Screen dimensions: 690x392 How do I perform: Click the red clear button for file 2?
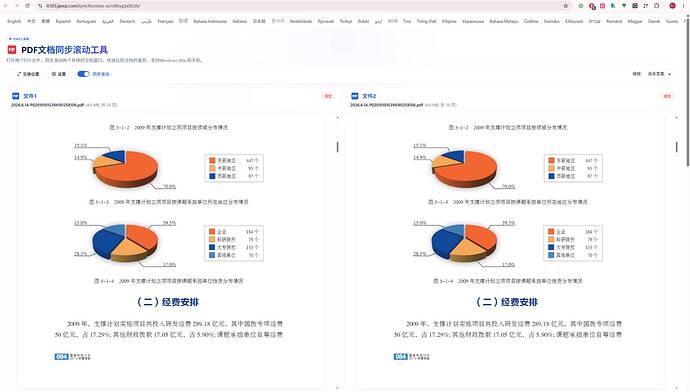[x=667, y=96]
